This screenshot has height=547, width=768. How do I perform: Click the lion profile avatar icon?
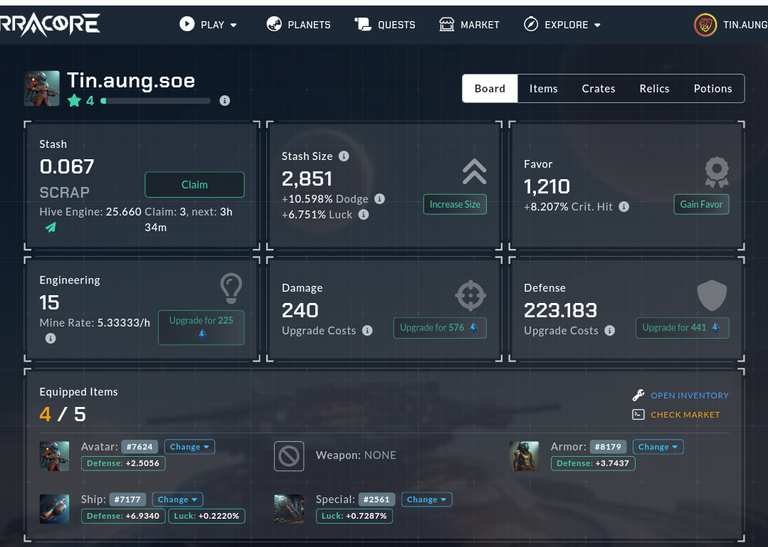click(705, 24)
